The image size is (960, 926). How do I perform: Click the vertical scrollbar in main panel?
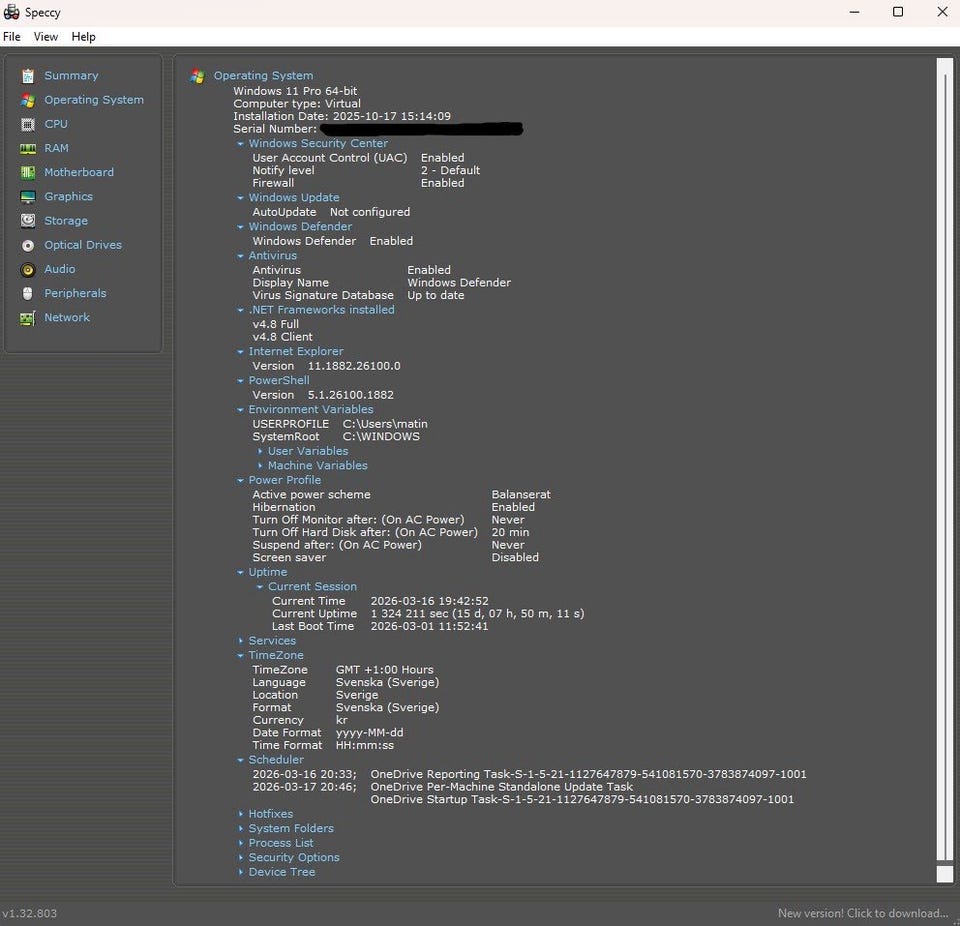(944, 460)
